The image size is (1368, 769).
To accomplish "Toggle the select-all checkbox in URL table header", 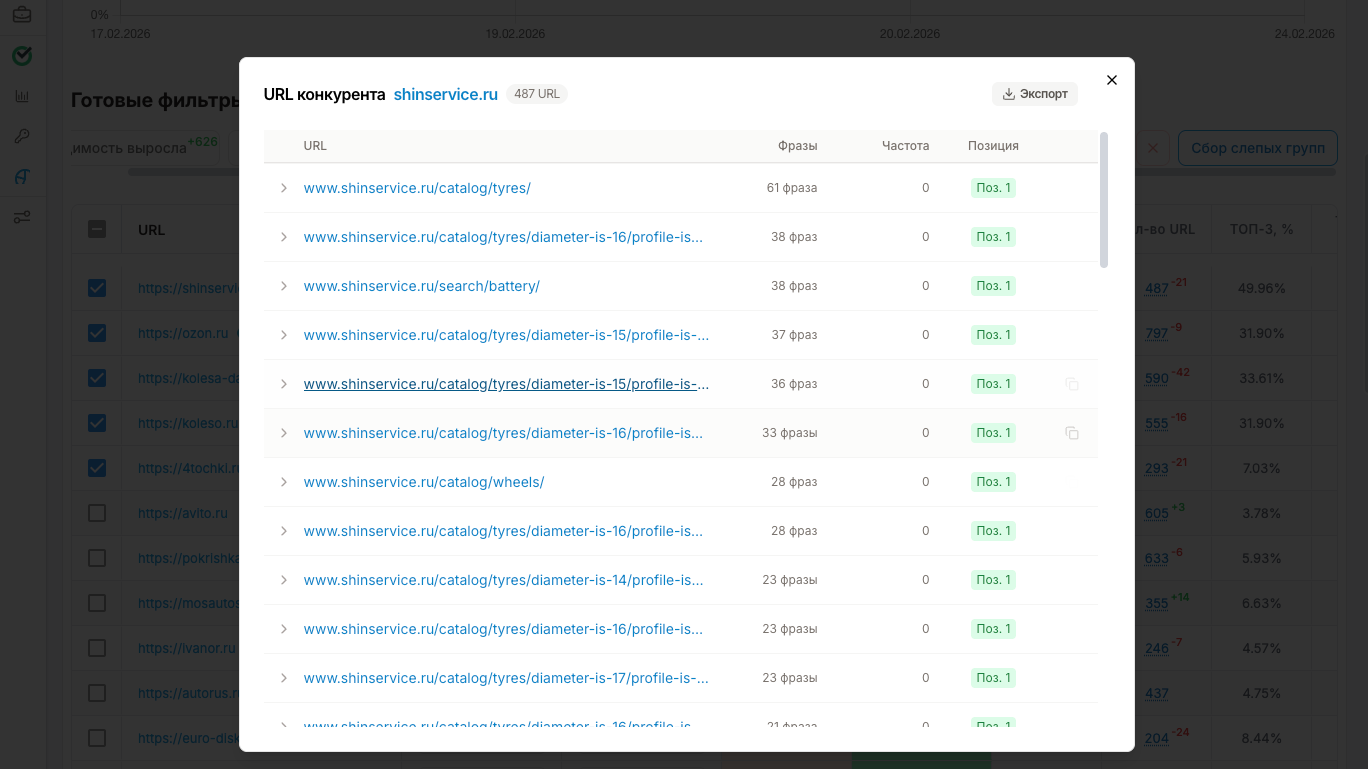I will click(x=96, y=228).
